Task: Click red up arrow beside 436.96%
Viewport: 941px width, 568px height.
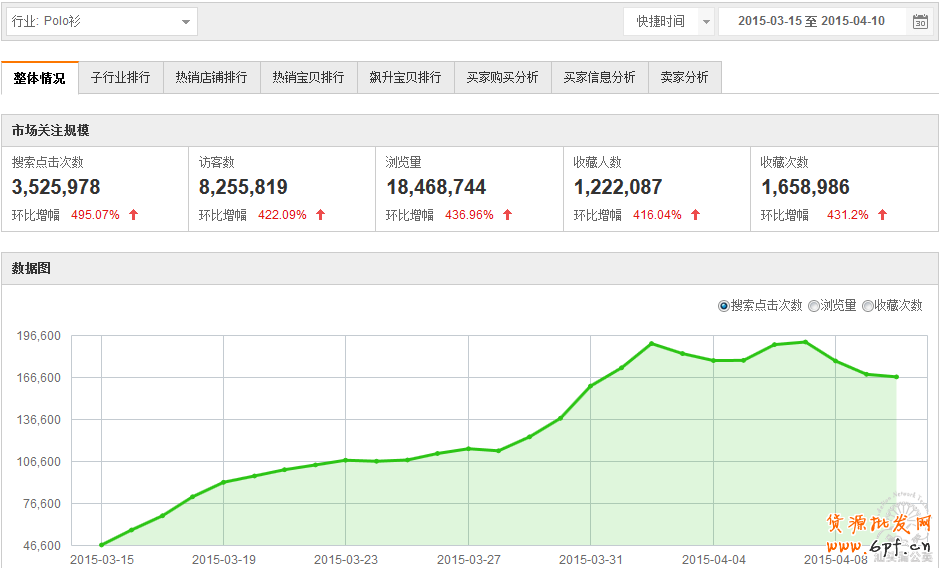Action: [x=508, y=215]
